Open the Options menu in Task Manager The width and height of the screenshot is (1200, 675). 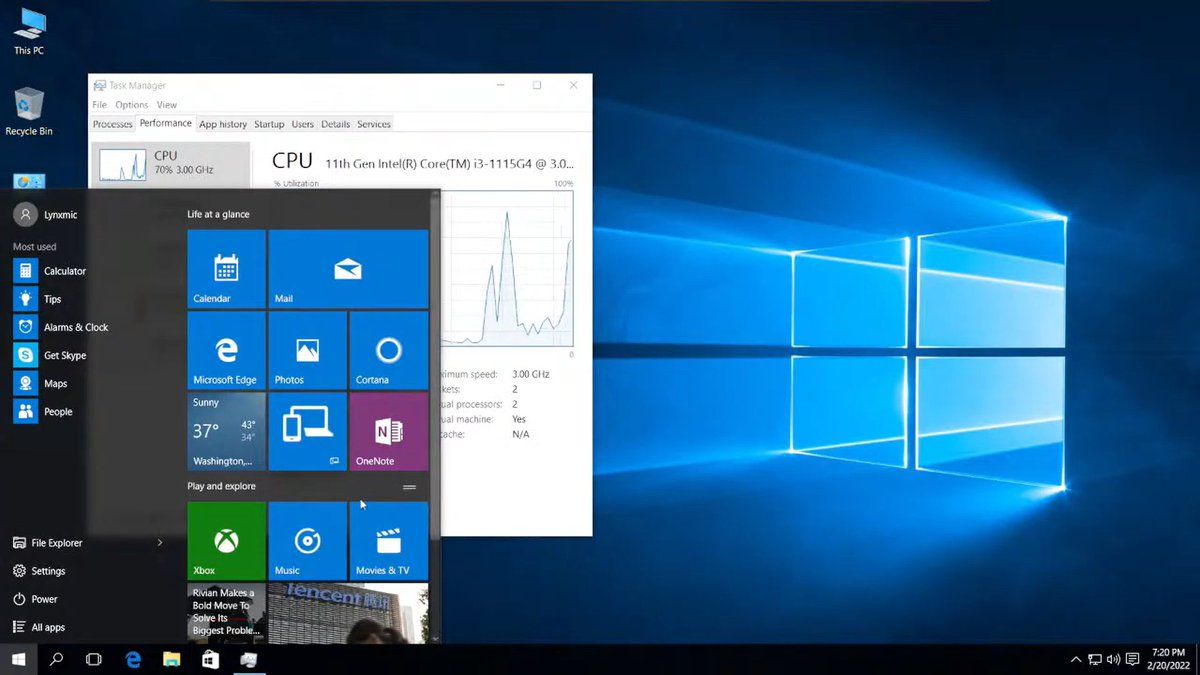pyautogui.click(x=131, y=105)
